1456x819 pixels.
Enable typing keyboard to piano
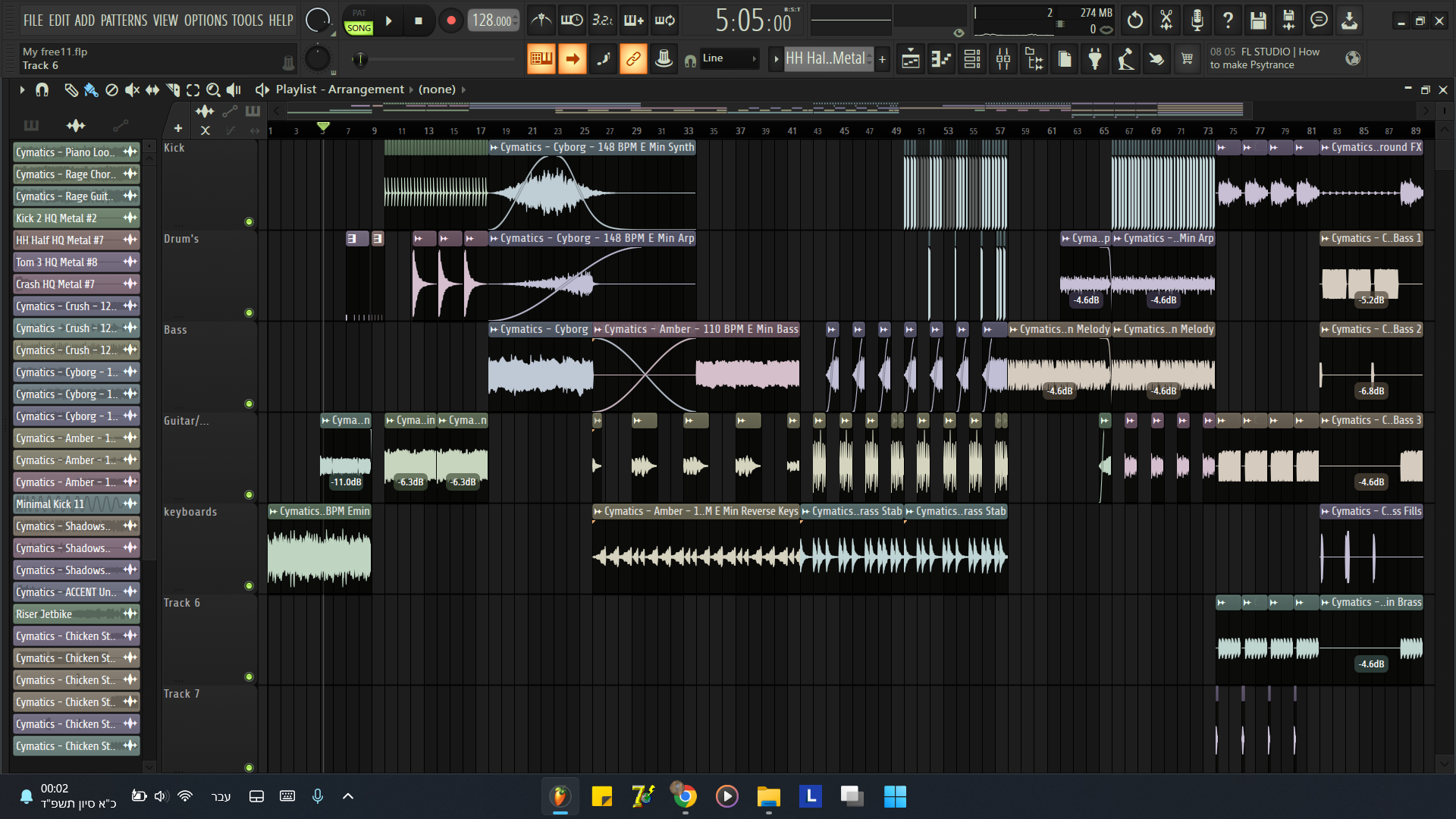pyautogui.click(x=541, y=58)
